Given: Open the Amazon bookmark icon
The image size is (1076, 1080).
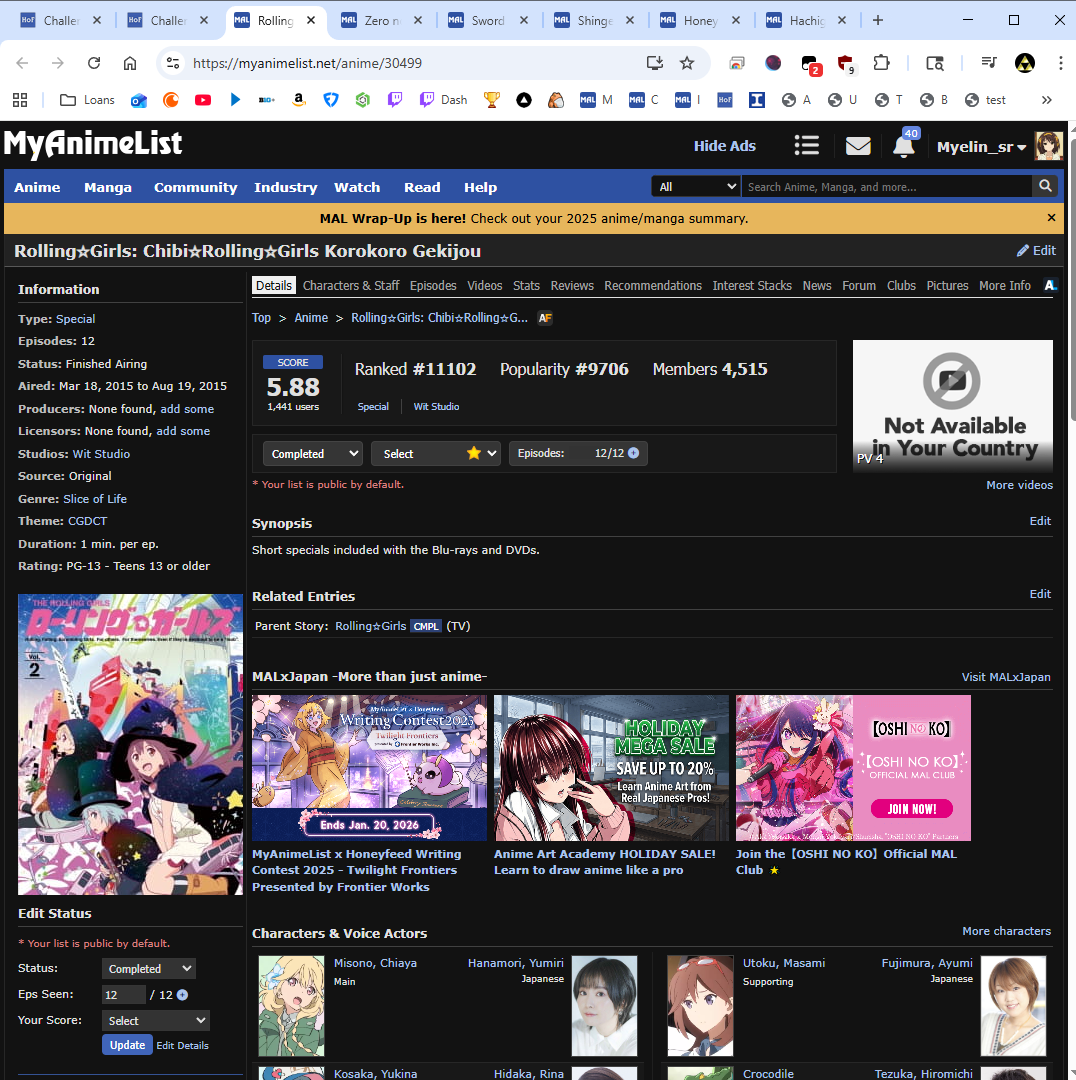Looking at the screenshot, I should click(298, 101).
